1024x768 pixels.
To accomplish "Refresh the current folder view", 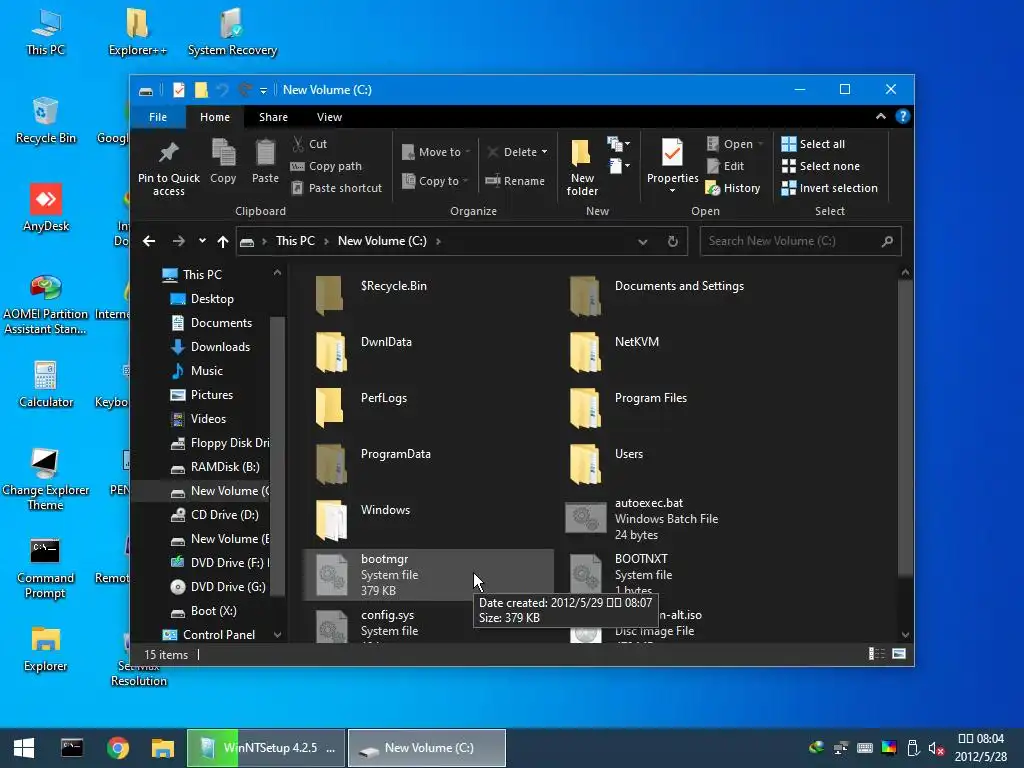I will coord(673,242).
